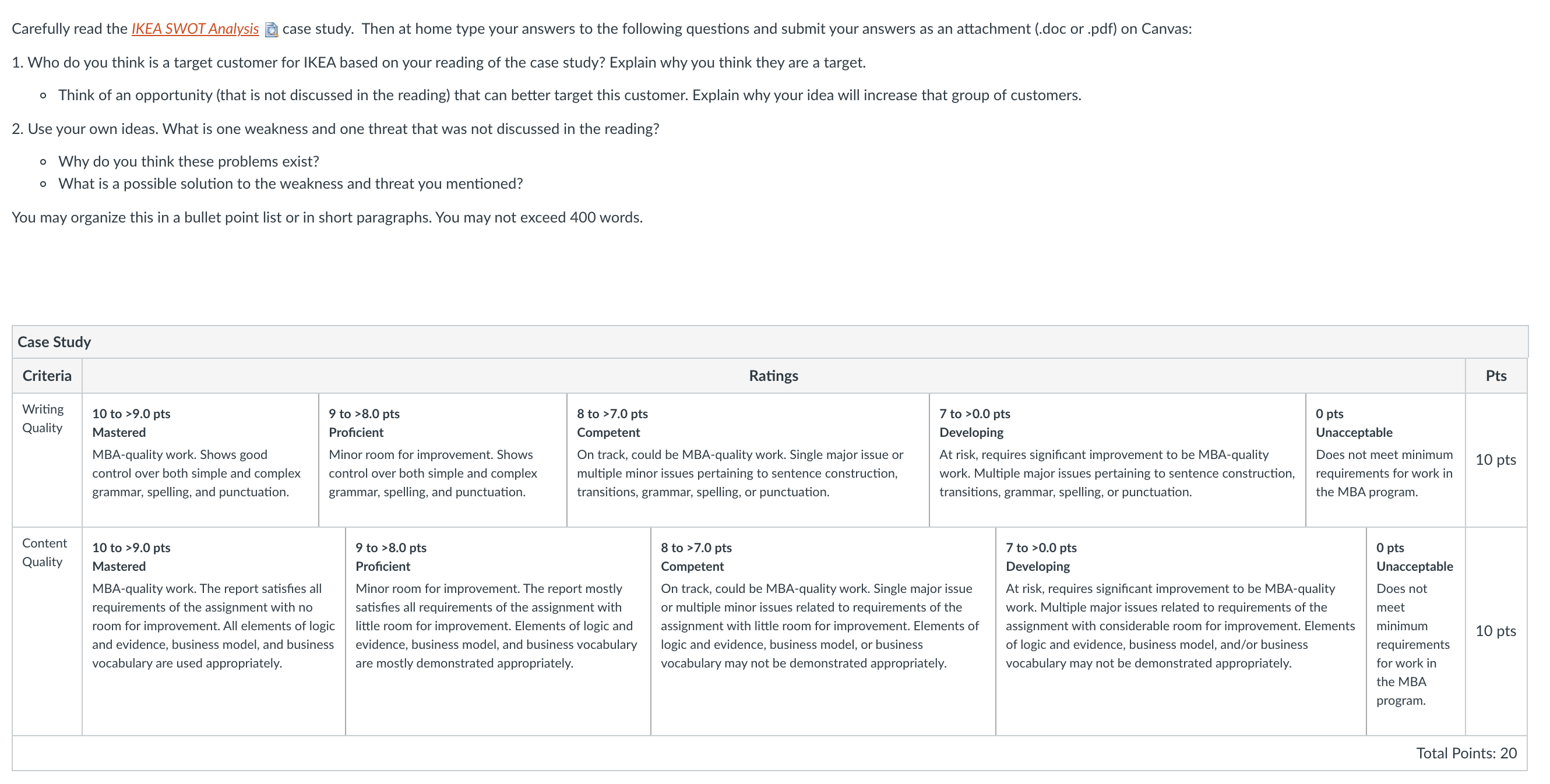This screenshot has height=784, width=1550.
Task: Click the Total Points: 20 text
Action: pyautogui.click(x=1466, y=753)
